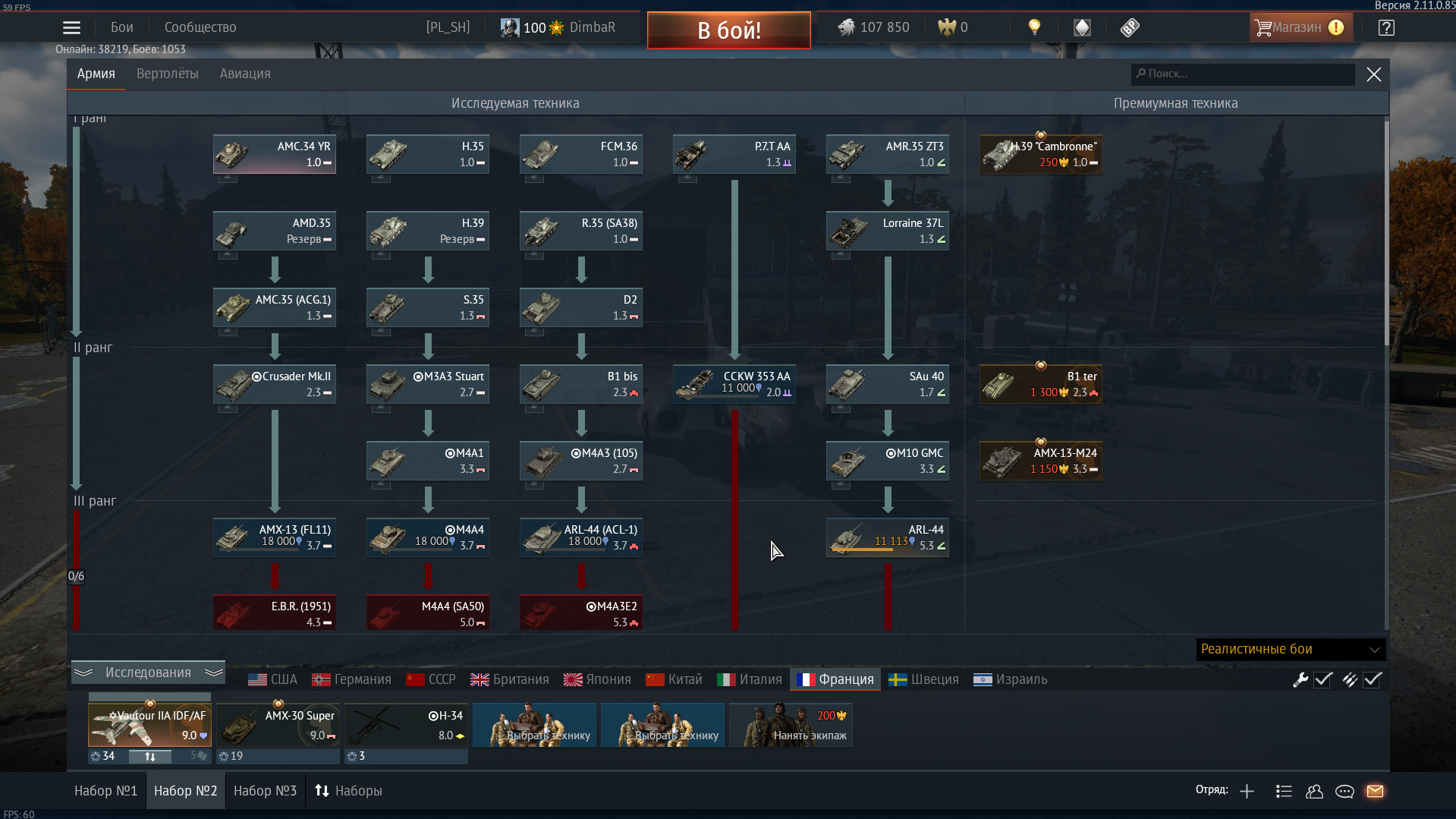Select the ARL-44 being researched
Screen dimensions: 1456x819
(888, 537)
